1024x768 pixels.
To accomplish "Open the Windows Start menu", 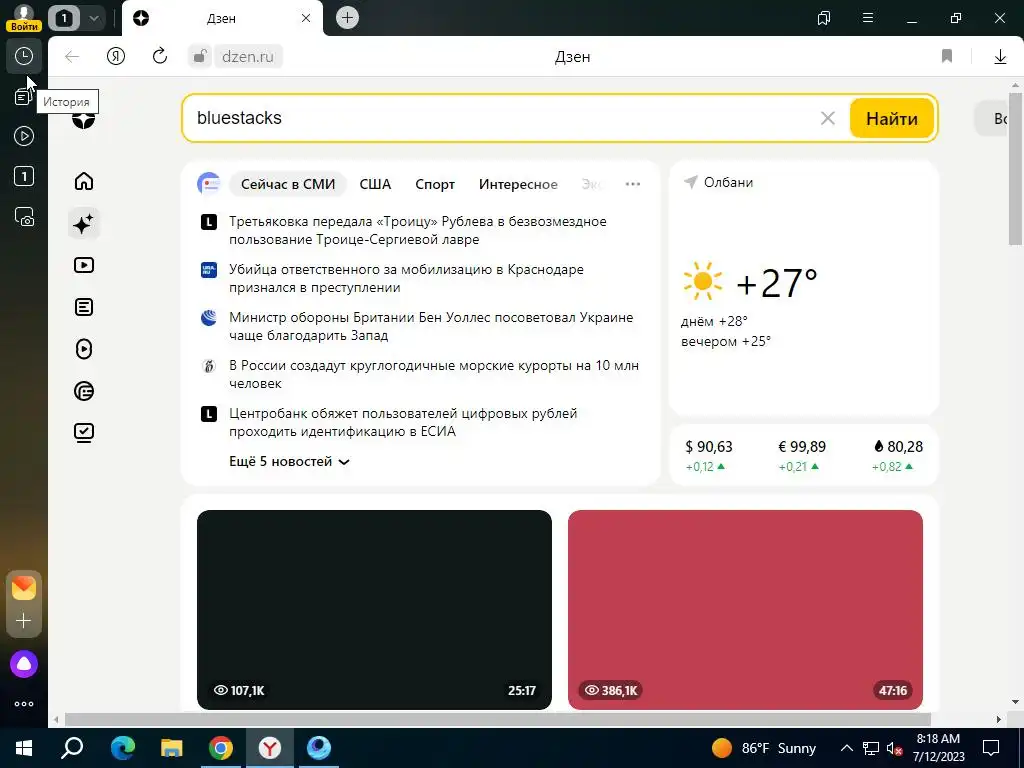I will [24, 748].
